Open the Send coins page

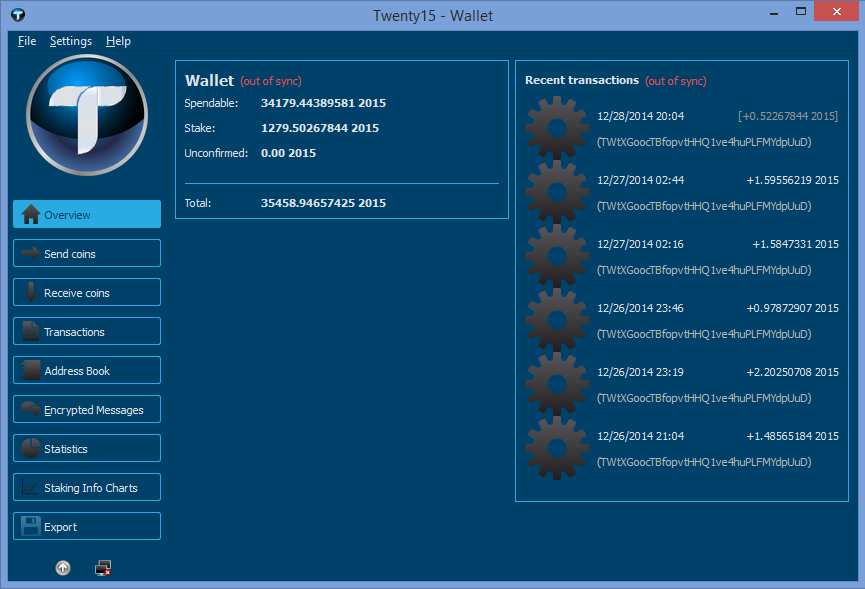coord(87,253)
